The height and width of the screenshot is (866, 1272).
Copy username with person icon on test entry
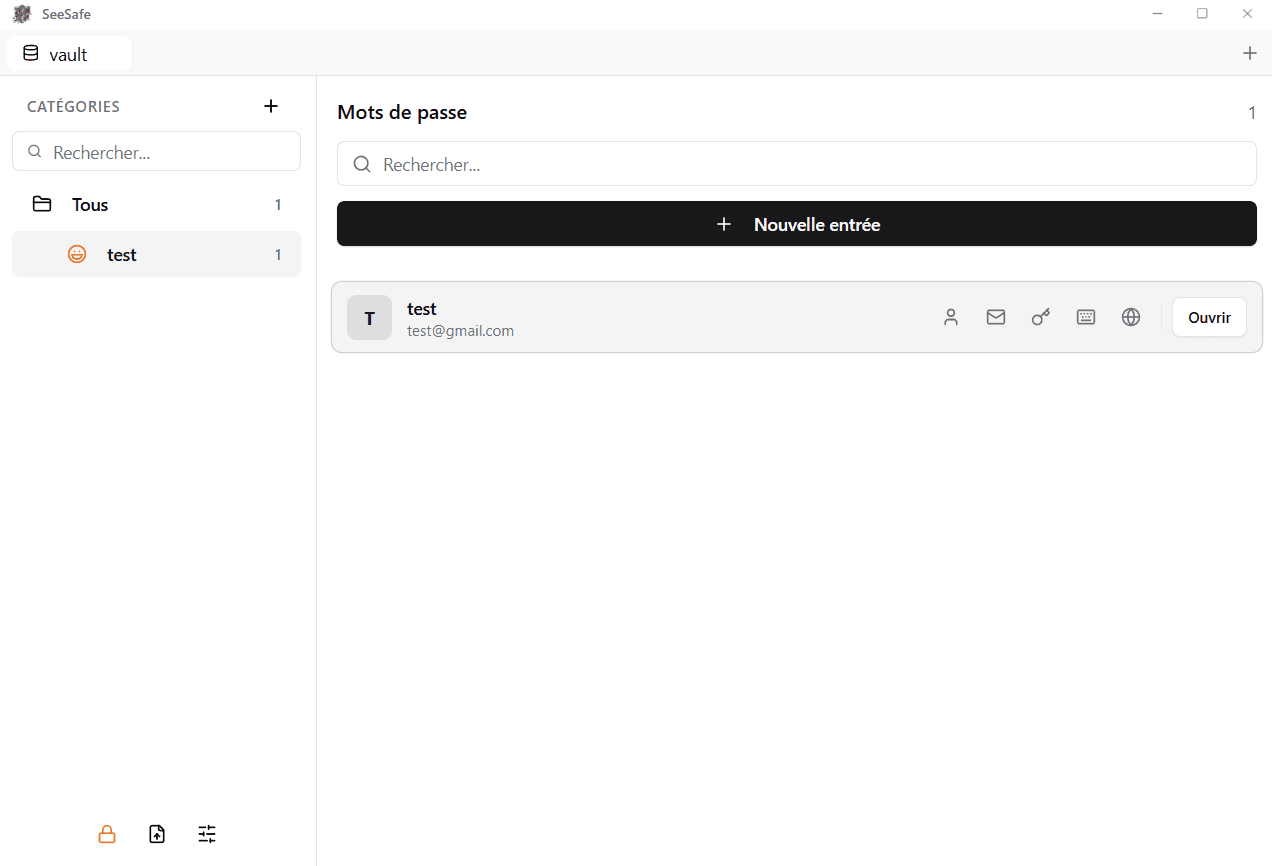point(951,317)
